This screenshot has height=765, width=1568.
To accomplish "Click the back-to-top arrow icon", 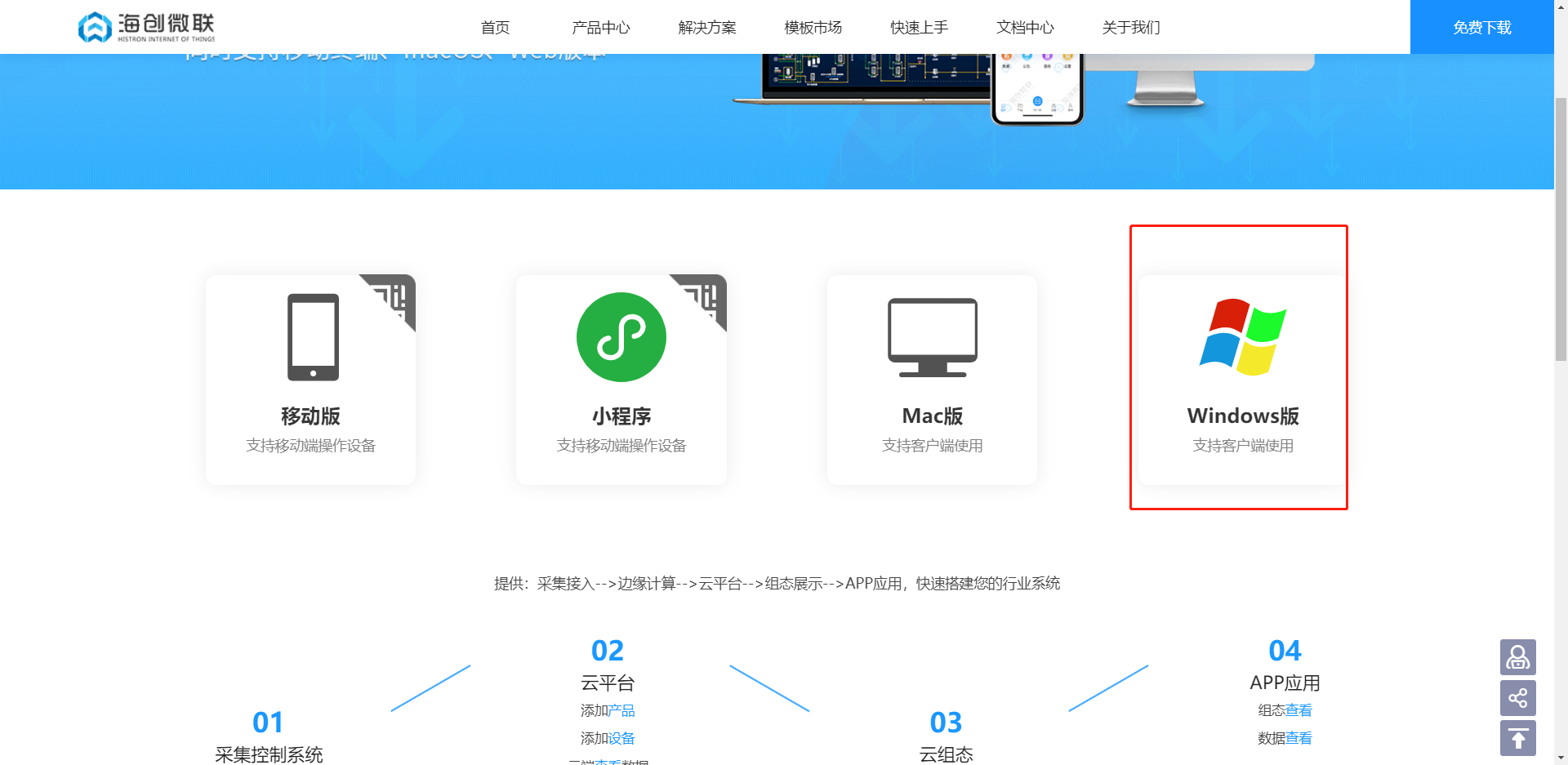I will 1518,738.
